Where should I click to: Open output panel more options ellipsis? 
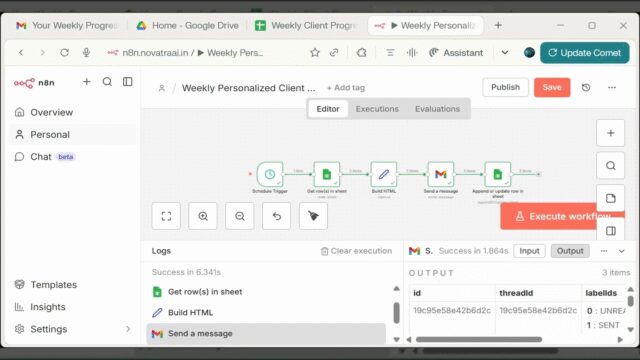coord(604,251)
